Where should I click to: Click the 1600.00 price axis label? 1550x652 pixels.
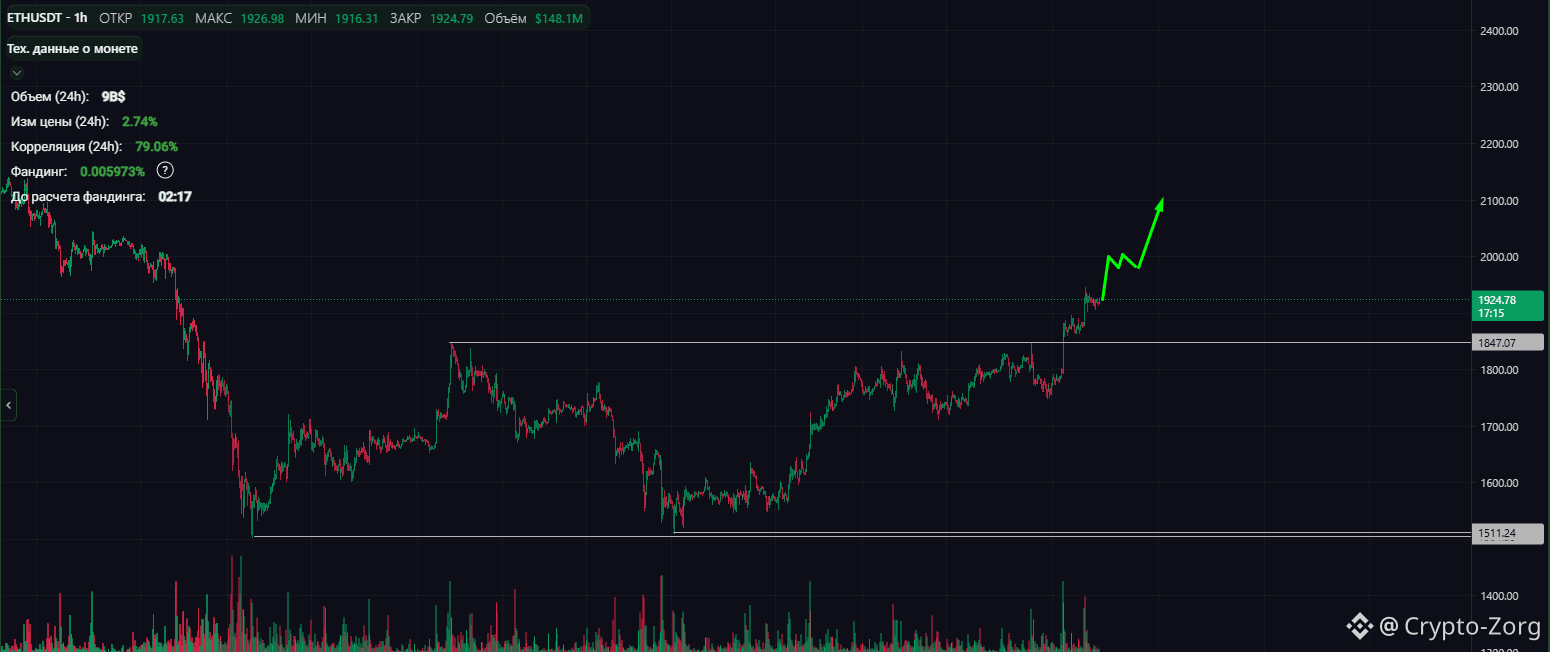pos(1499,483)
